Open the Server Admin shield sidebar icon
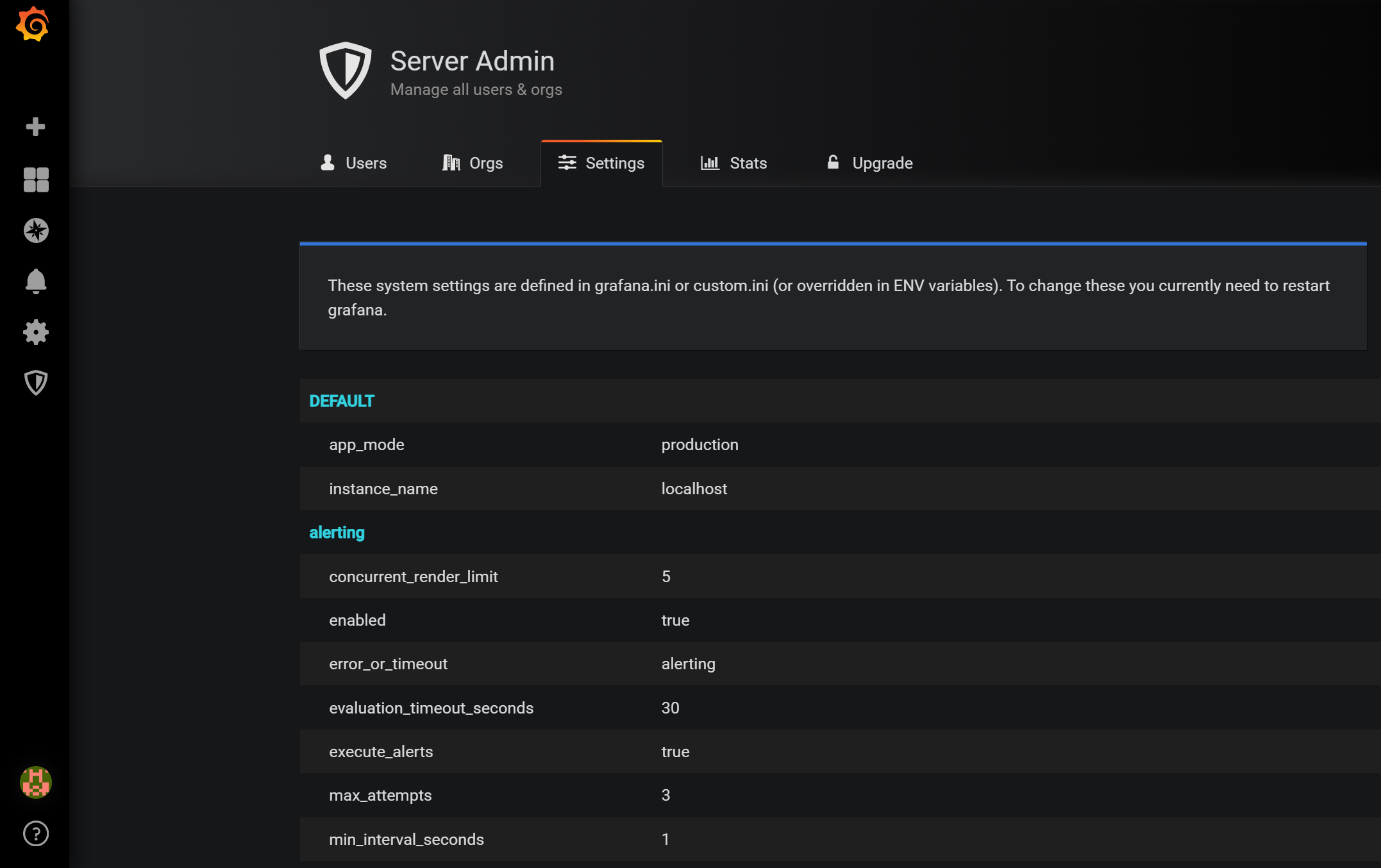The image size is (1381, 868). [36, 383]
